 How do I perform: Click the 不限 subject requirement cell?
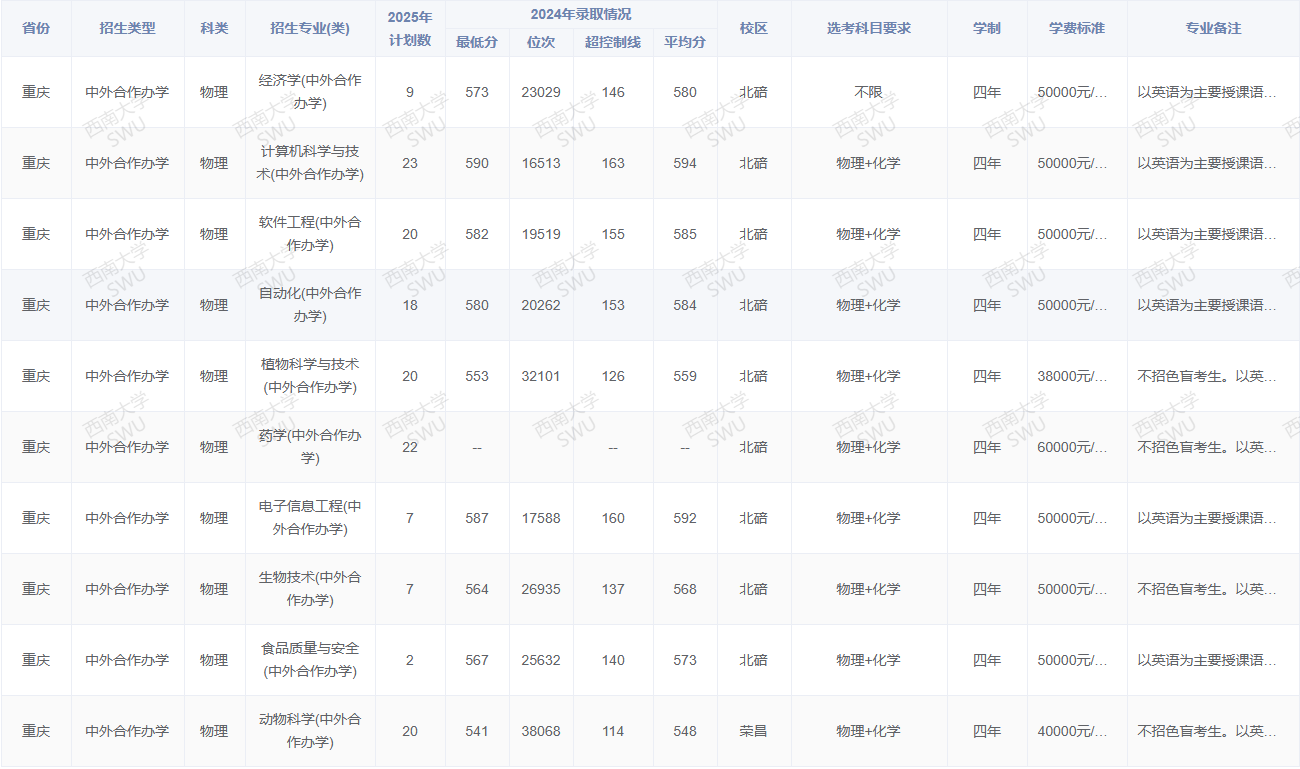[868, 92]
